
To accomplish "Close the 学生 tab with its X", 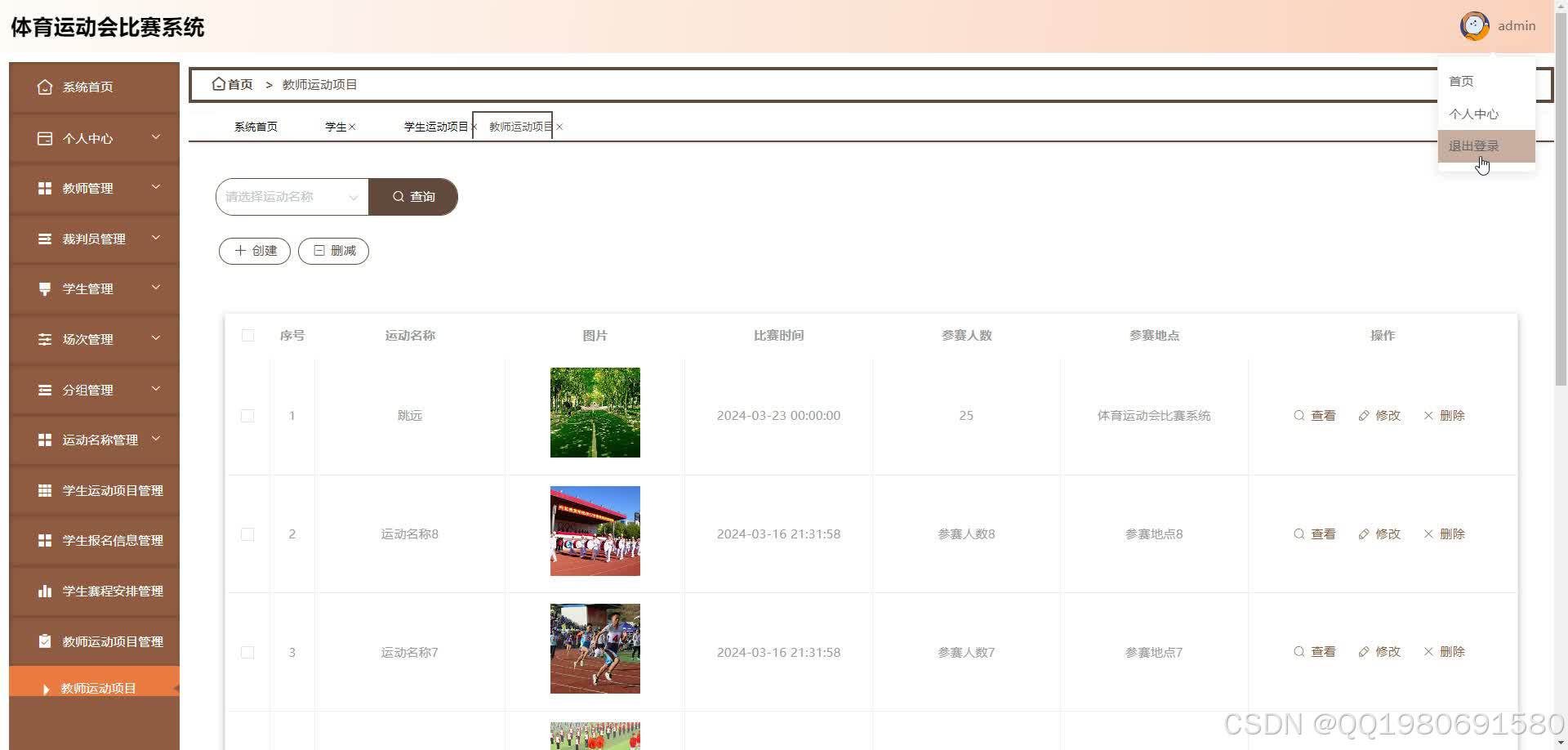I will pyautogui.click(x=352, y=127).
